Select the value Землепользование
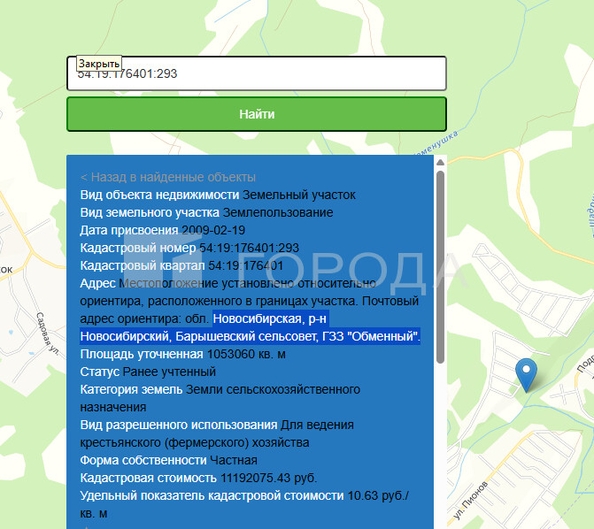Viewport: 594px width, 529px height. [x=278, y=213]
